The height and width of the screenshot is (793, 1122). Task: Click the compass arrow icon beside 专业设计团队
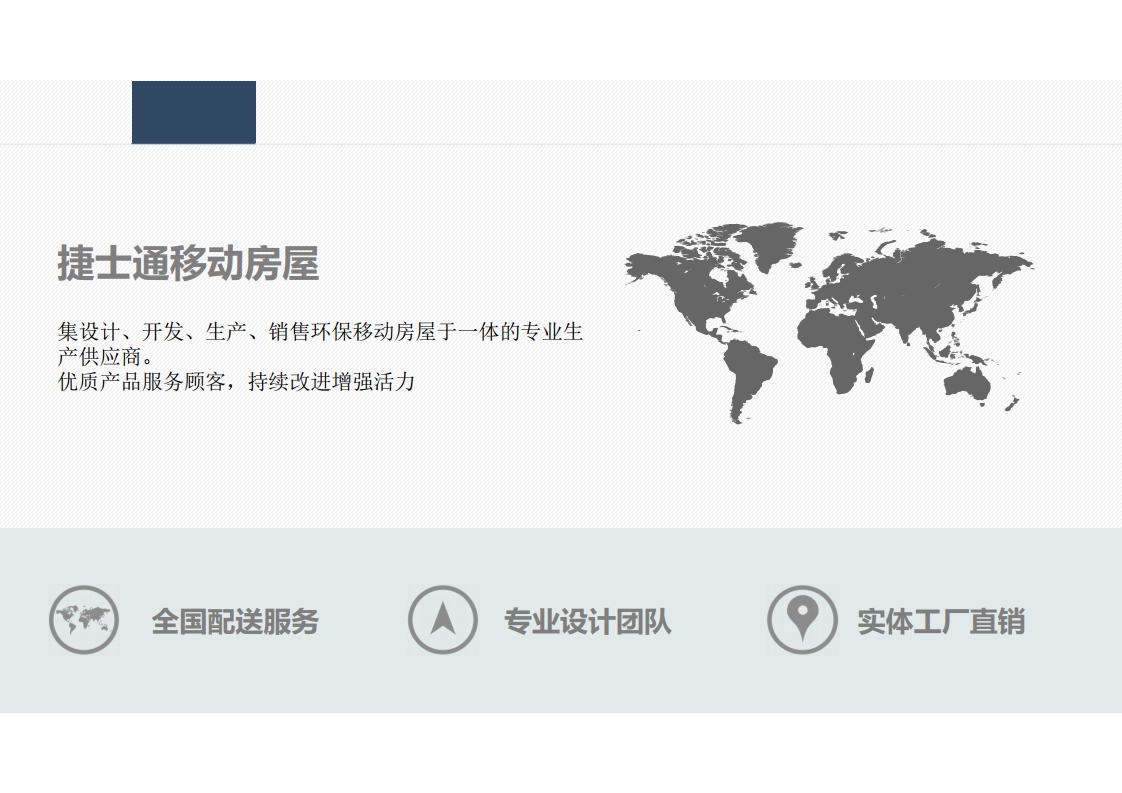point(443,620)
